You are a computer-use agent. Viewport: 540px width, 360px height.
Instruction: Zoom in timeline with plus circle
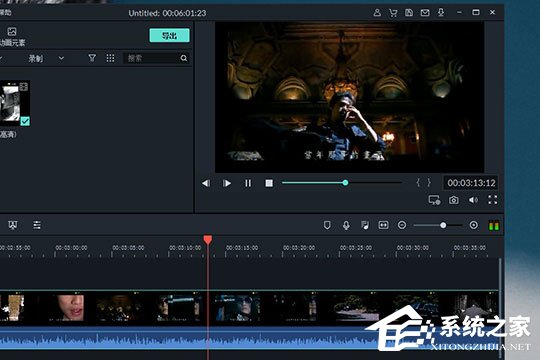pos(474,225)
